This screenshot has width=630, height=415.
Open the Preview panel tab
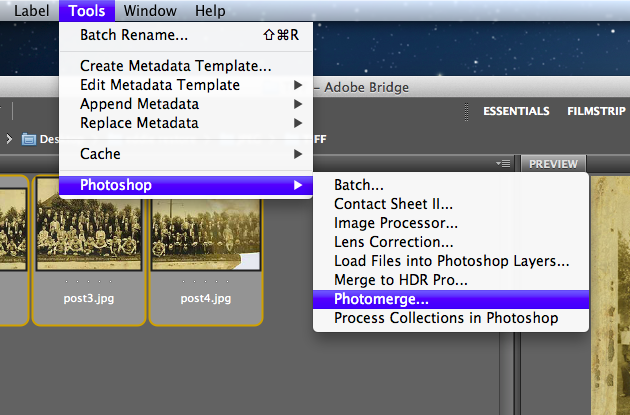pos(553,164)
